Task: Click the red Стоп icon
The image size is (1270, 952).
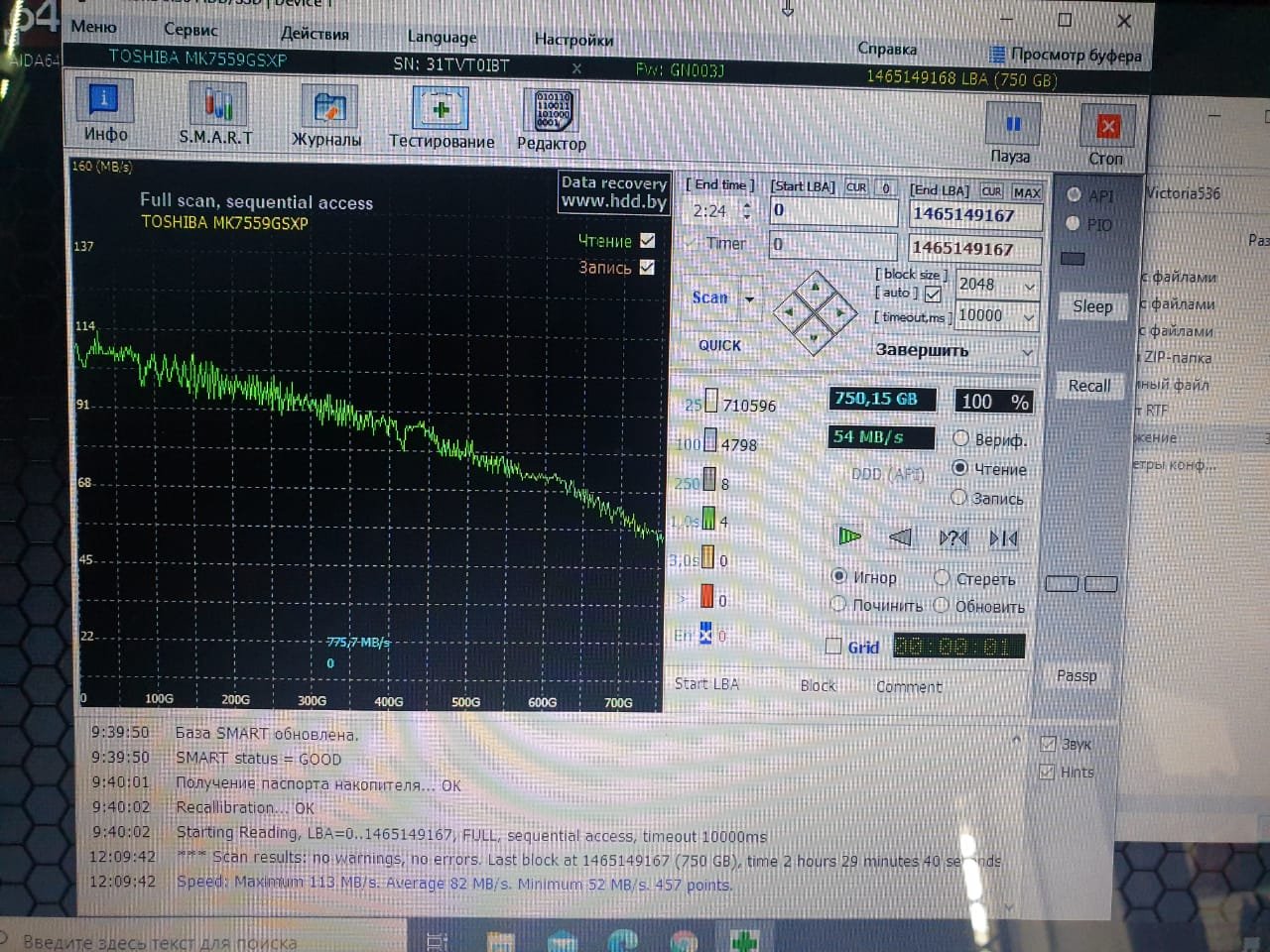Action: click(x=1107, y=127)
